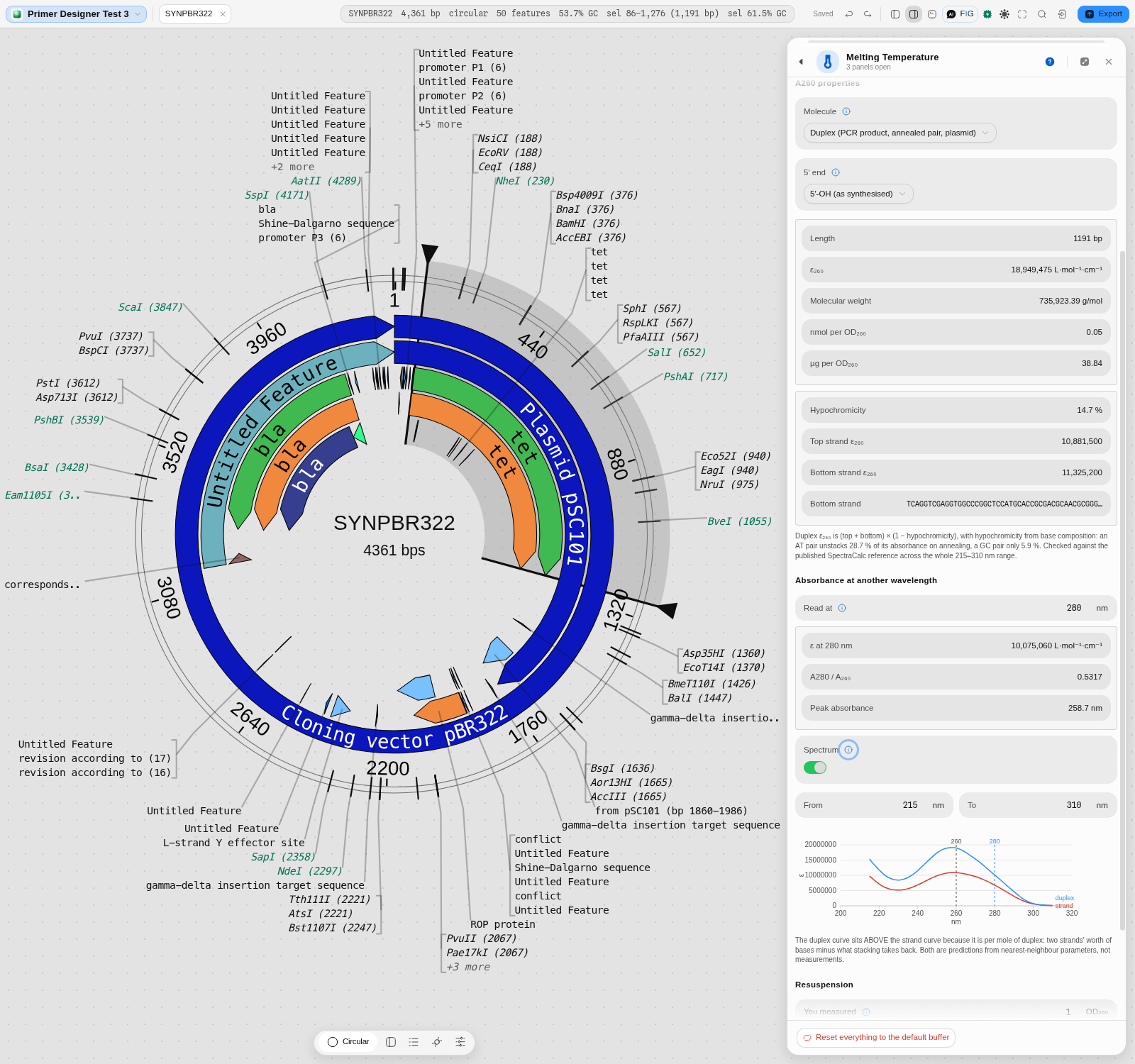Redo the last action
The width and height of the screenshot is (1135, 1064).
click(x=868, y=14)
